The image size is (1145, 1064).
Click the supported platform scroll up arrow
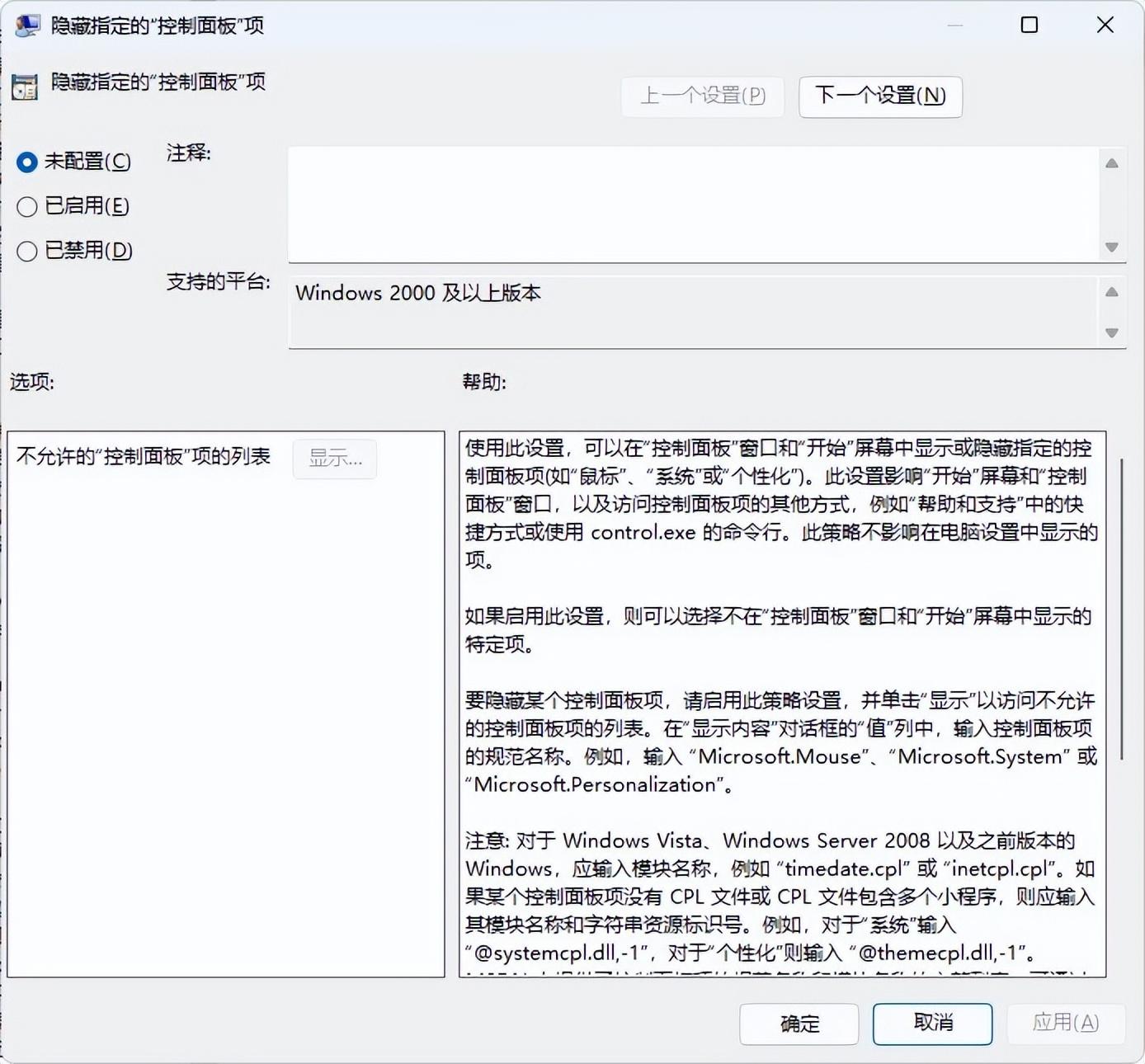pyautogui.click(x=1112, y=292)
